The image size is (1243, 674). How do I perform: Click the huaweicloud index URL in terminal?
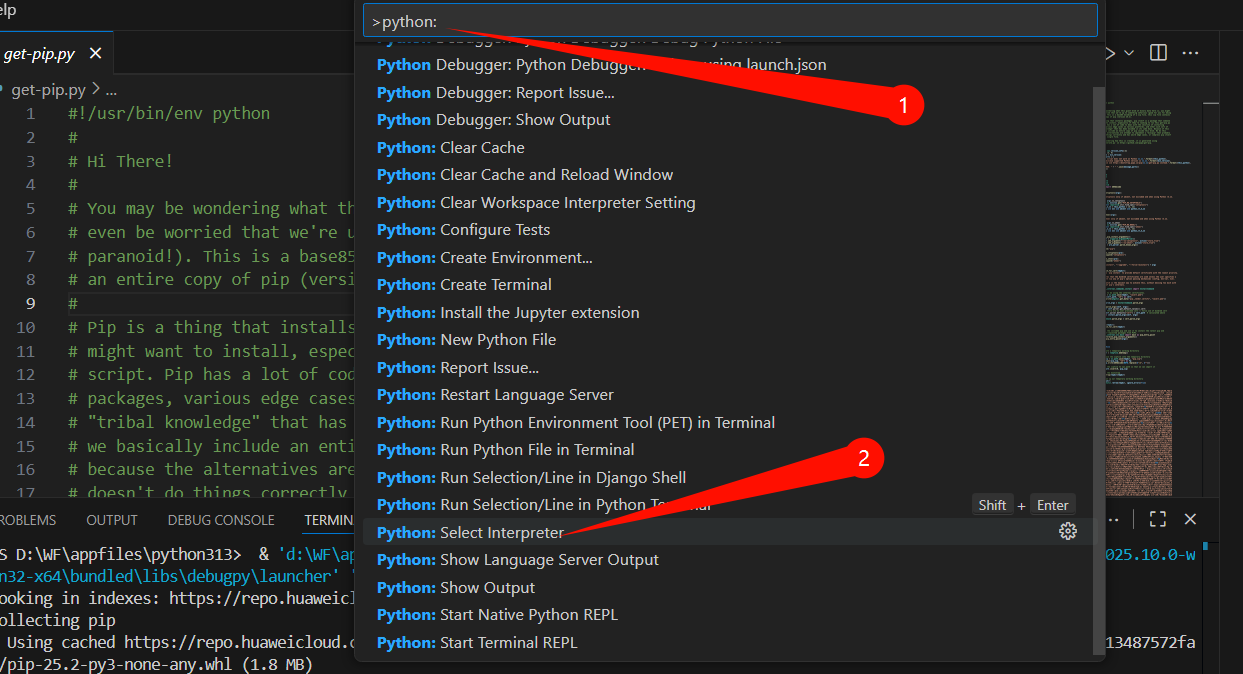click(263, 598)
